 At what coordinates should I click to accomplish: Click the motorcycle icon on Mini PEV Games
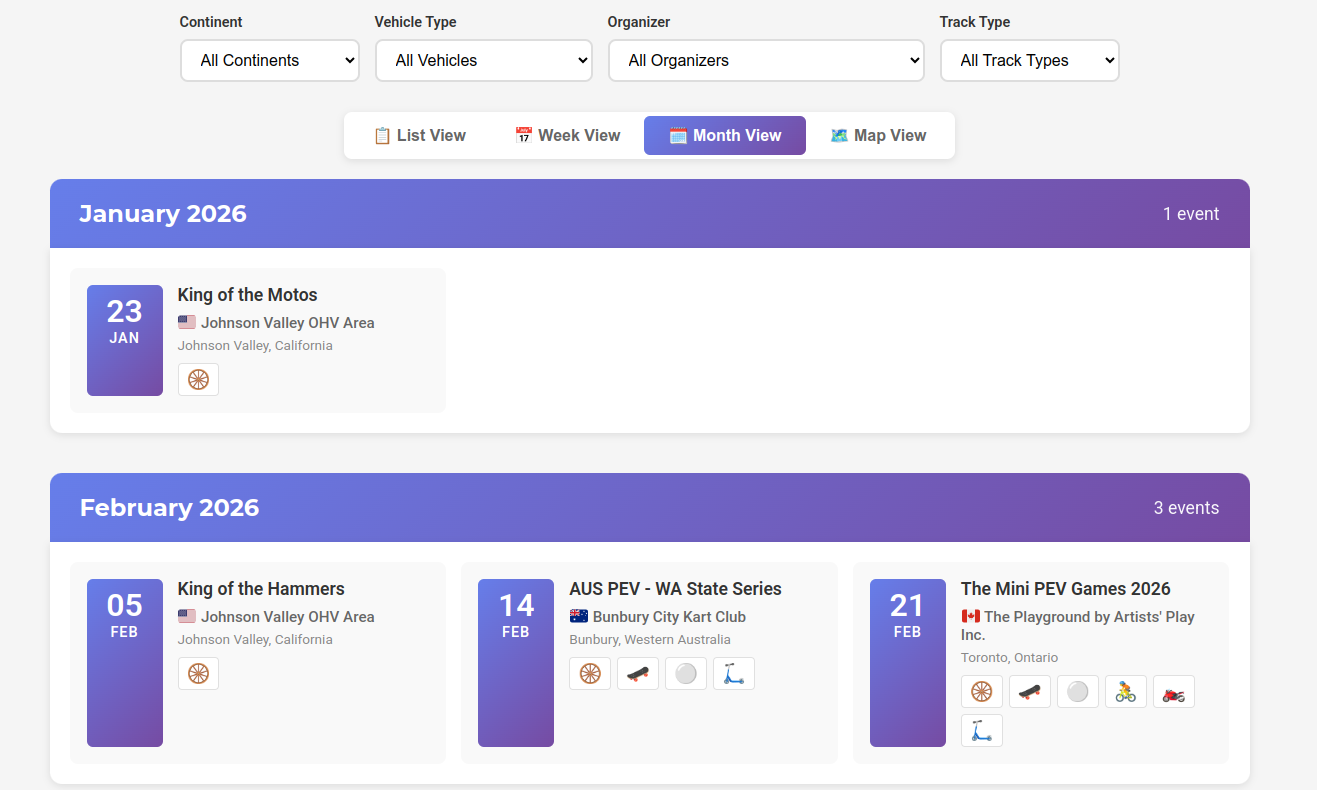click(x=1174, y=691)
